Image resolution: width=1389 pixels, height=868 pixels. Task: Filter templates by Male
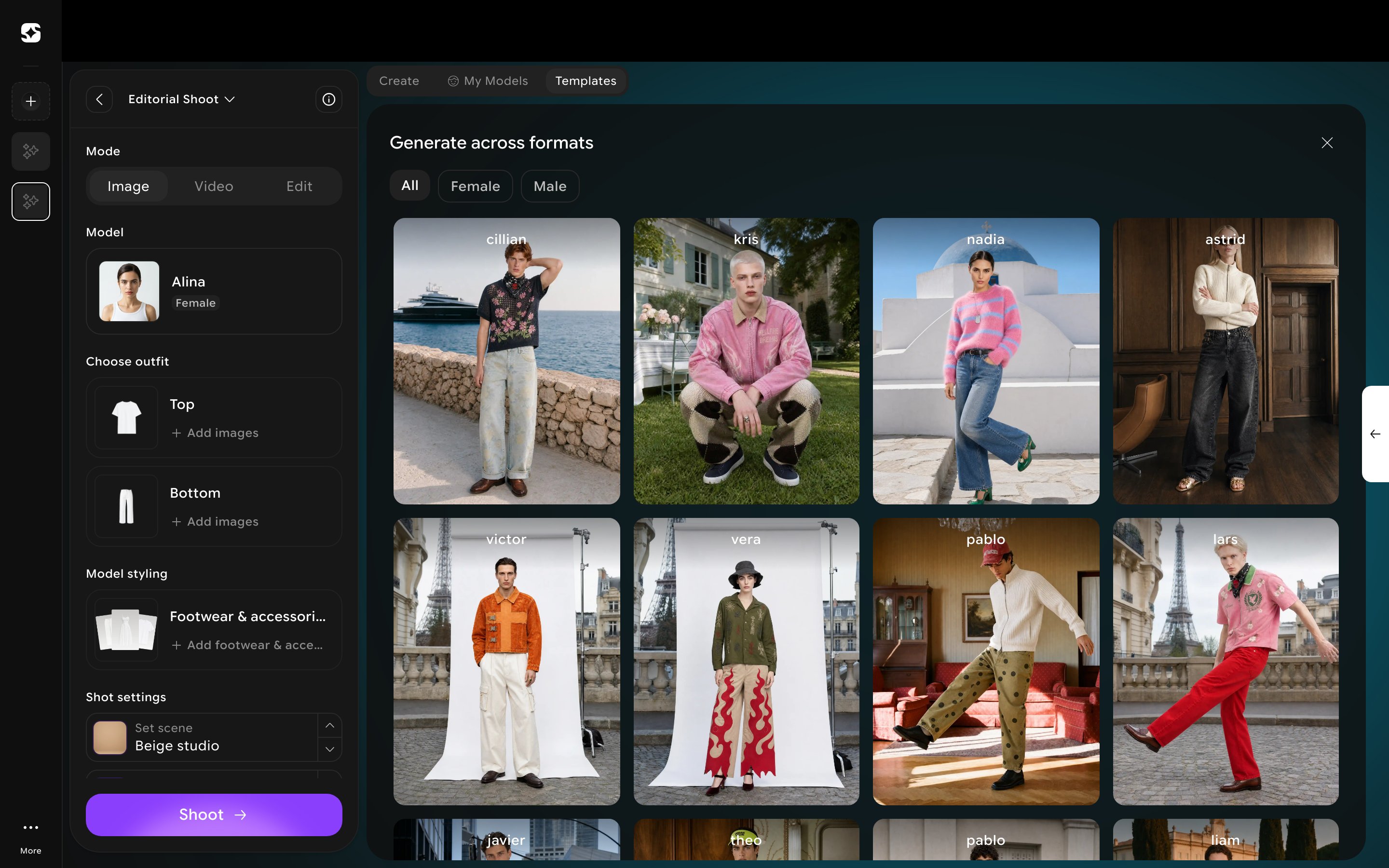coord(550,186)
